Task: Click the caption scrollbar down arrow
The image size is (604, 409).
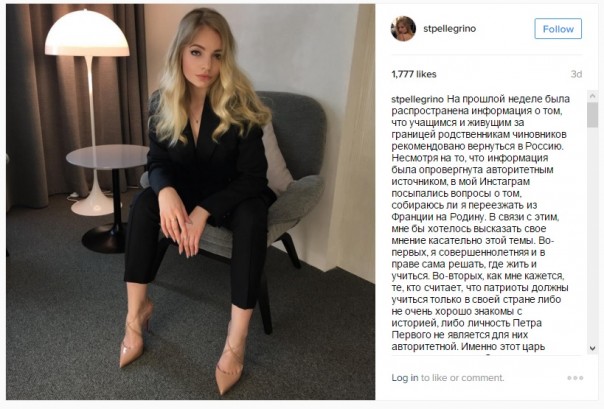Action: [x=592, y=348]
